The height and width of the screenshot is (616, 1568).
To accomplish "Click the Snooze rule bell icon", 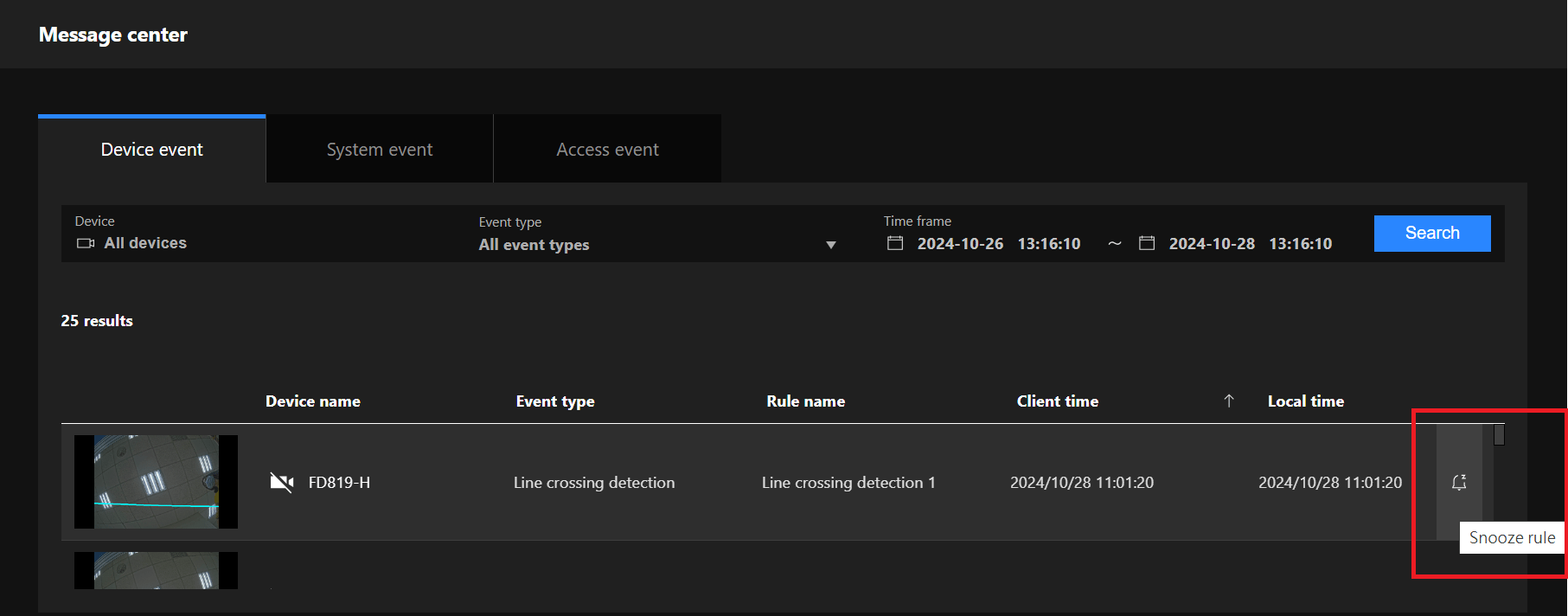I will [x=1459, y=483].
